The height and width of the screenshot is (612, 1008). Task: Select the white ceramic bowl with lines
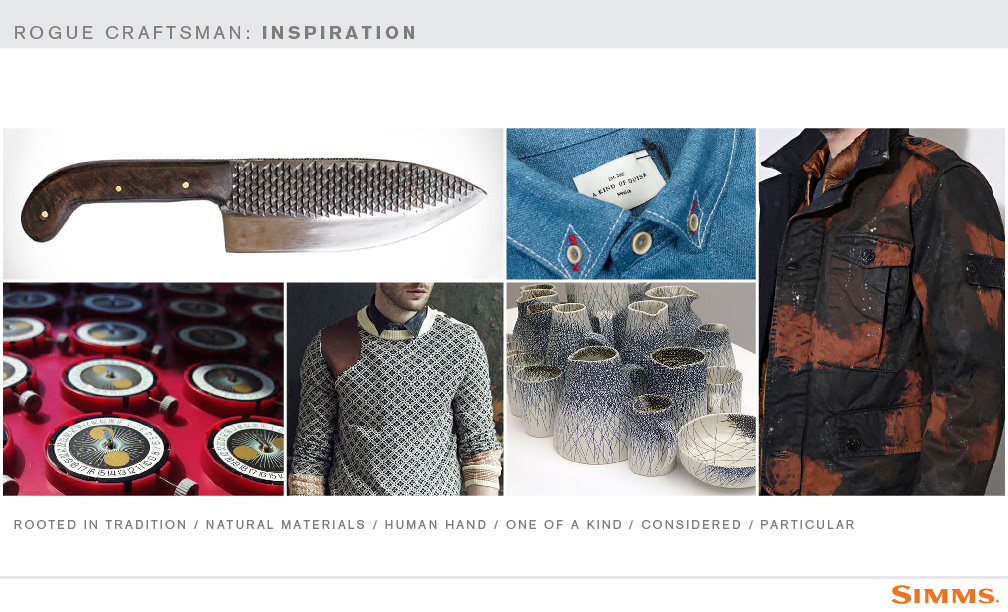click(x=717, y=450)
